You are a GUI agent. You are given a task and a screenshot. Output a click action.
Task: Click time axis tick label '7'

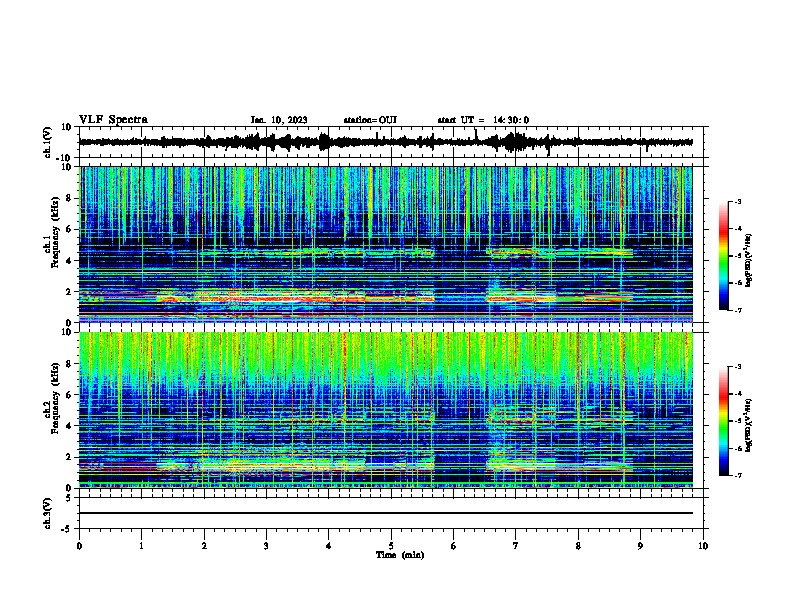point(516,545)
